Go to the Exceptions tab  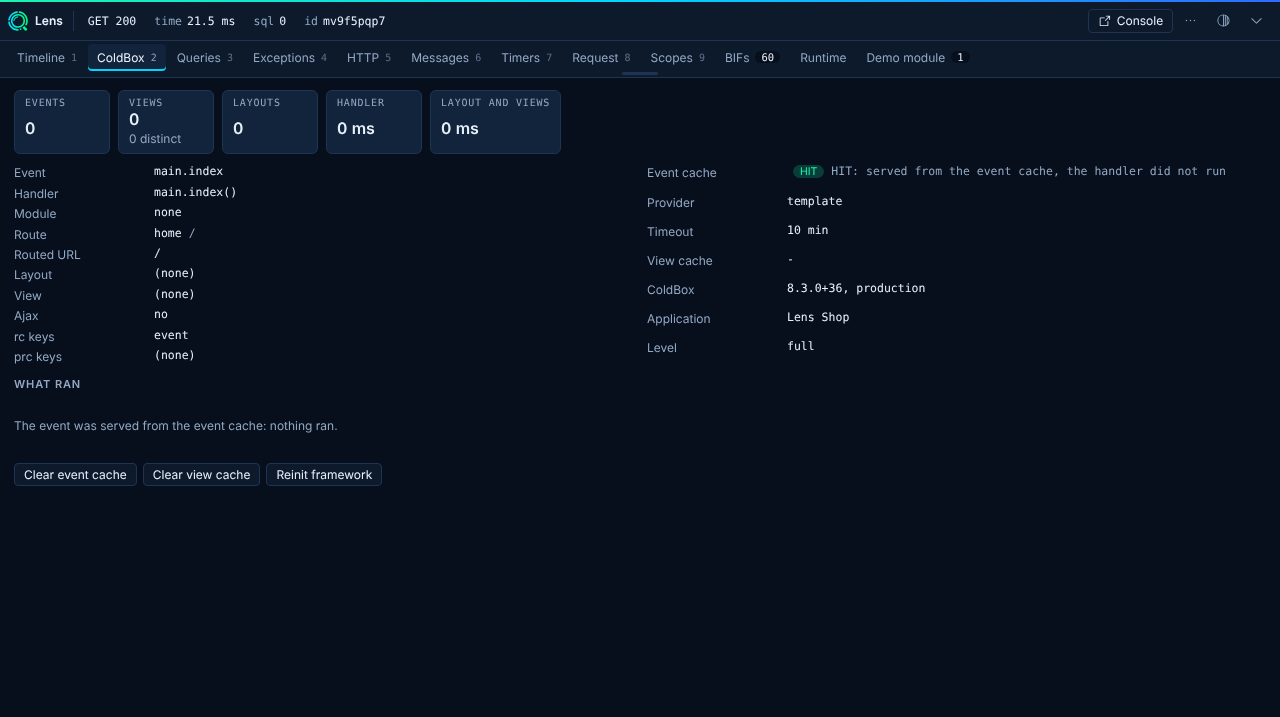click(x=290, y=58)
